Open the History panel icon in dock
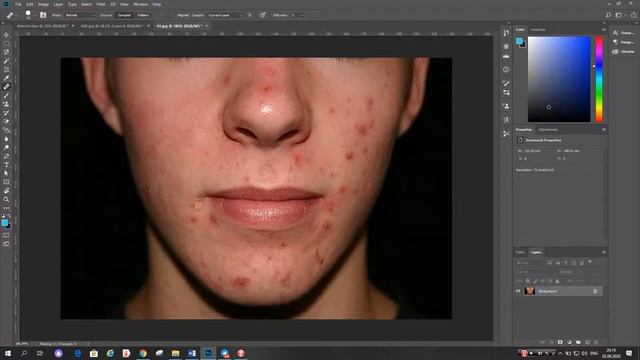Screen dimensions: 640x360 (x=506, y=33)
